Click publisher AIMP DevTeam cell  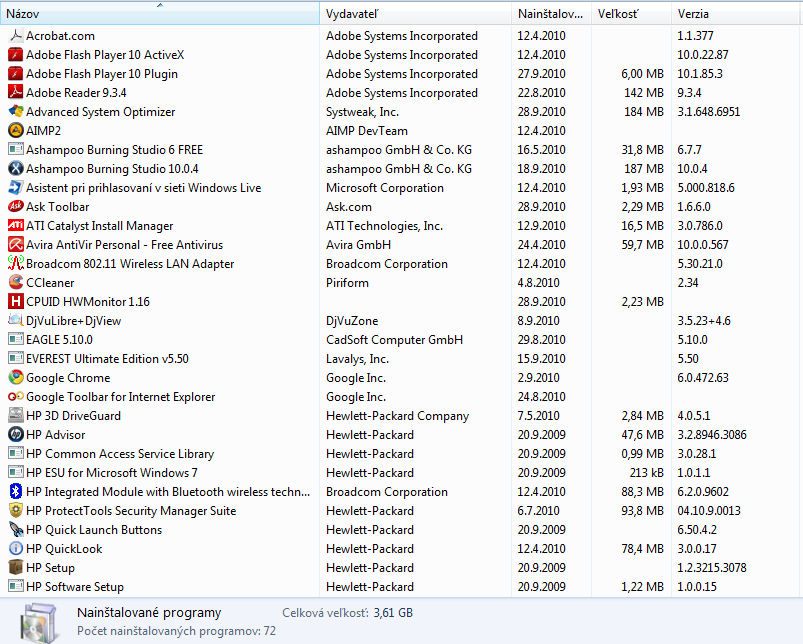point(367,131)
